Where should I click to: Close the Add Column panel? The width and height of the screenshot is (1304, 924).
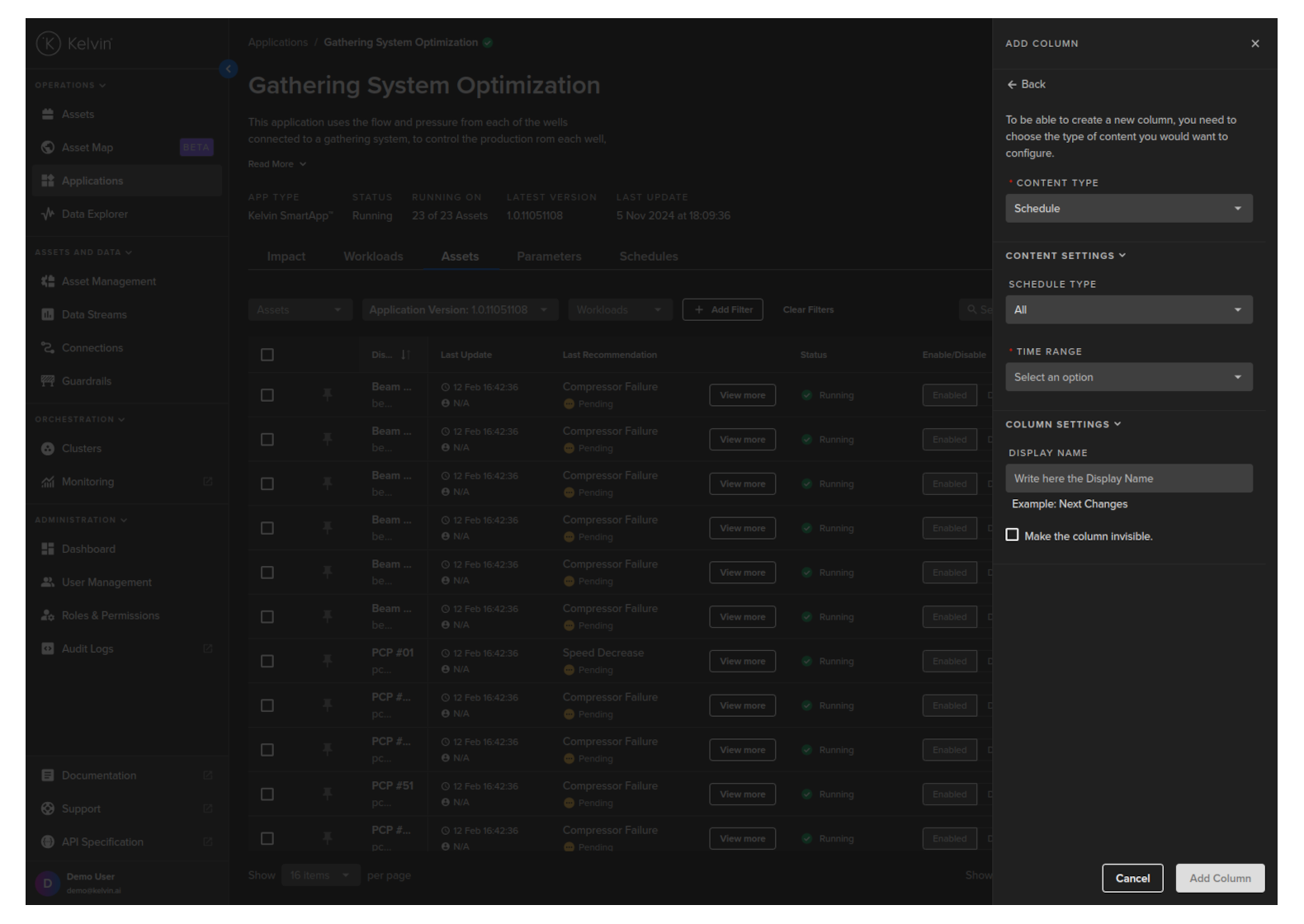(1254, 44)
